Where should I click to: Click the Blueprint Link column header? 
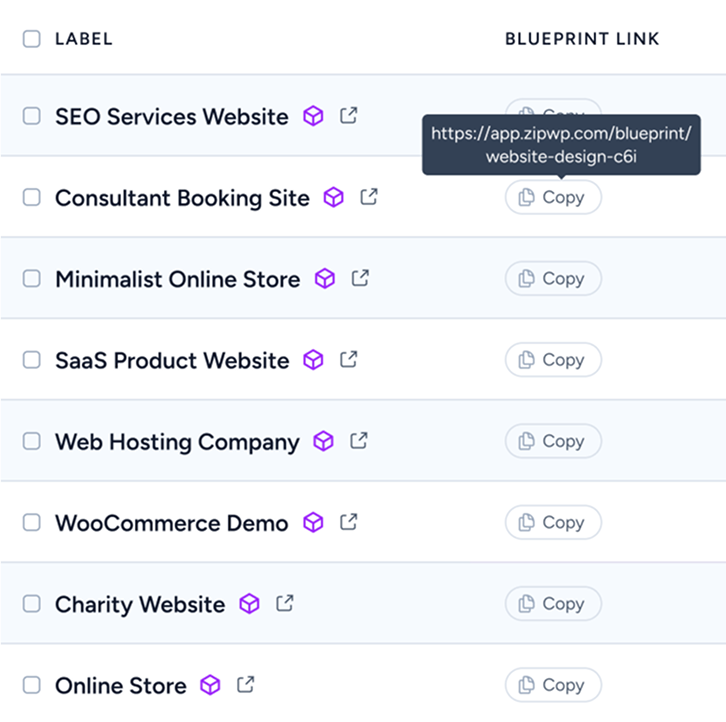(x=582, y=39)
